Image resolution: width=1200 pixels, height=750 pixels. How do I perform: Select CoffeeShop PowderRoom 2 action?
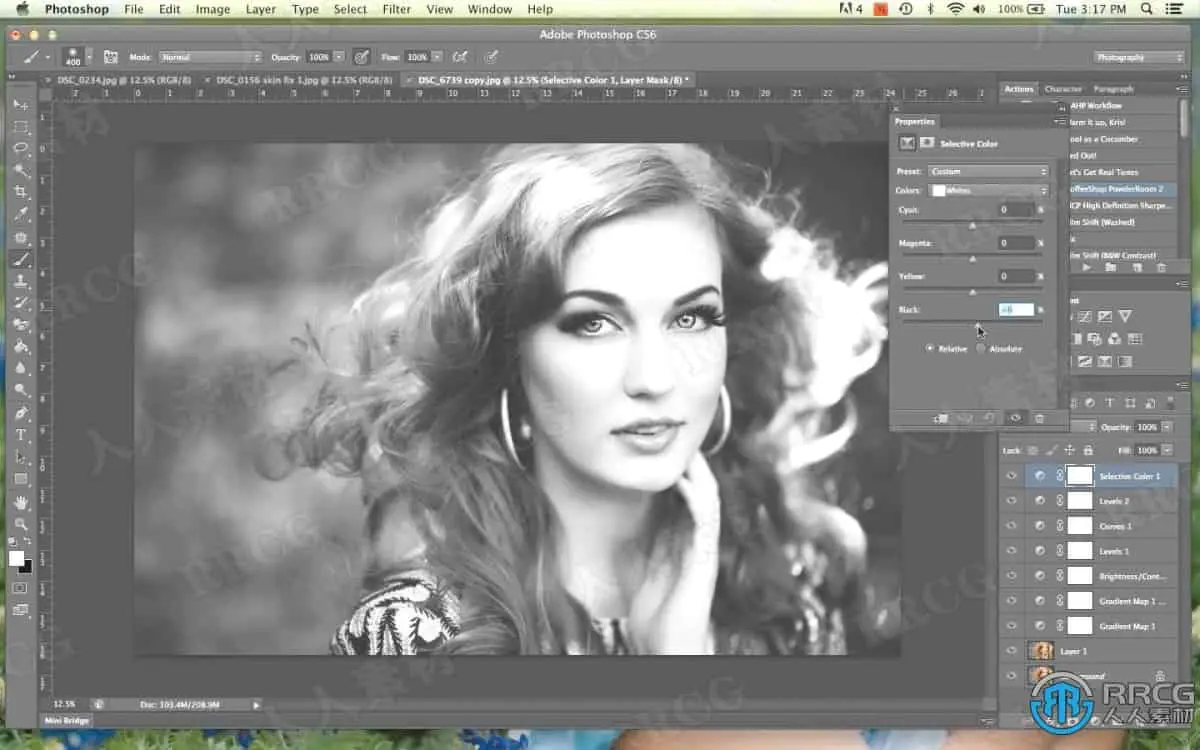tap(1122, 188)
